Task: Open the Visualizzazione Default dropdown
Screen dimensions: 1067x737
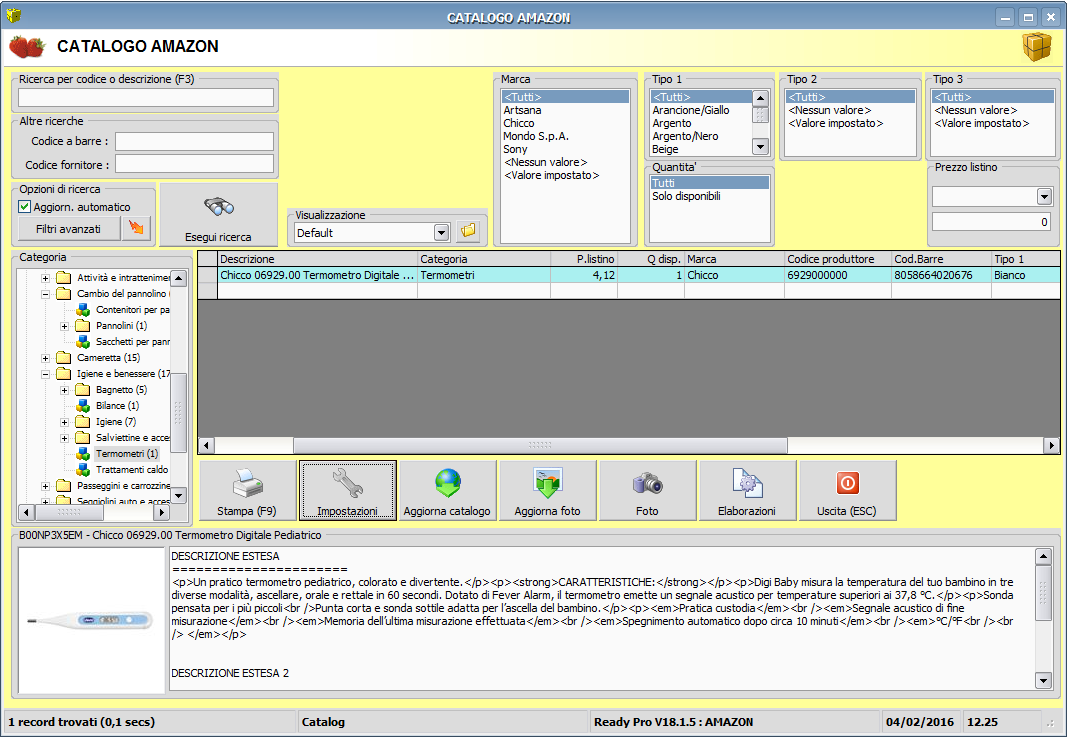Action: pyautogui.click(x=441, y=232)
